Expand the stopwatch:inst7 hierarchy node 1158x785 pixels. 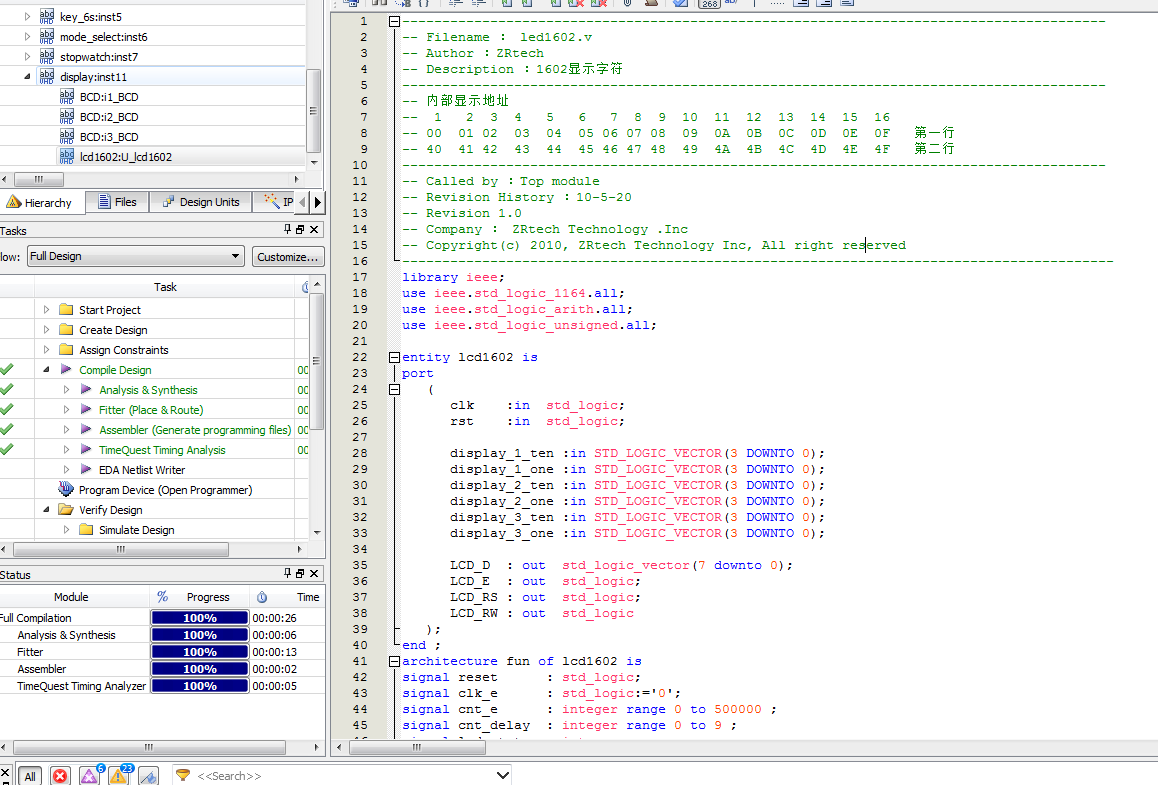point(27,56)
